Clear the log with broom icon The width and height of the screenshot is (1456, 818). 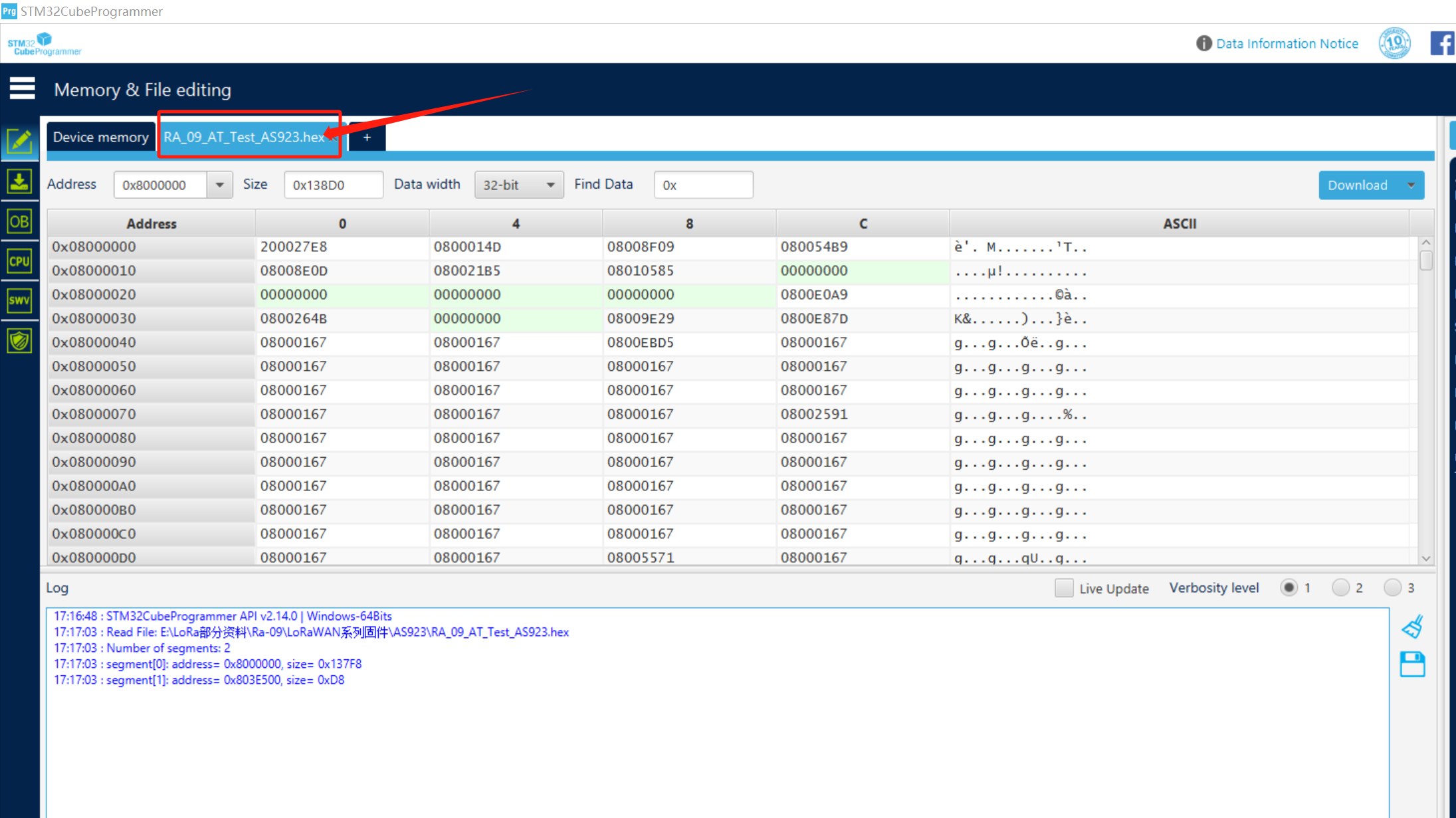coord(1412,626)
